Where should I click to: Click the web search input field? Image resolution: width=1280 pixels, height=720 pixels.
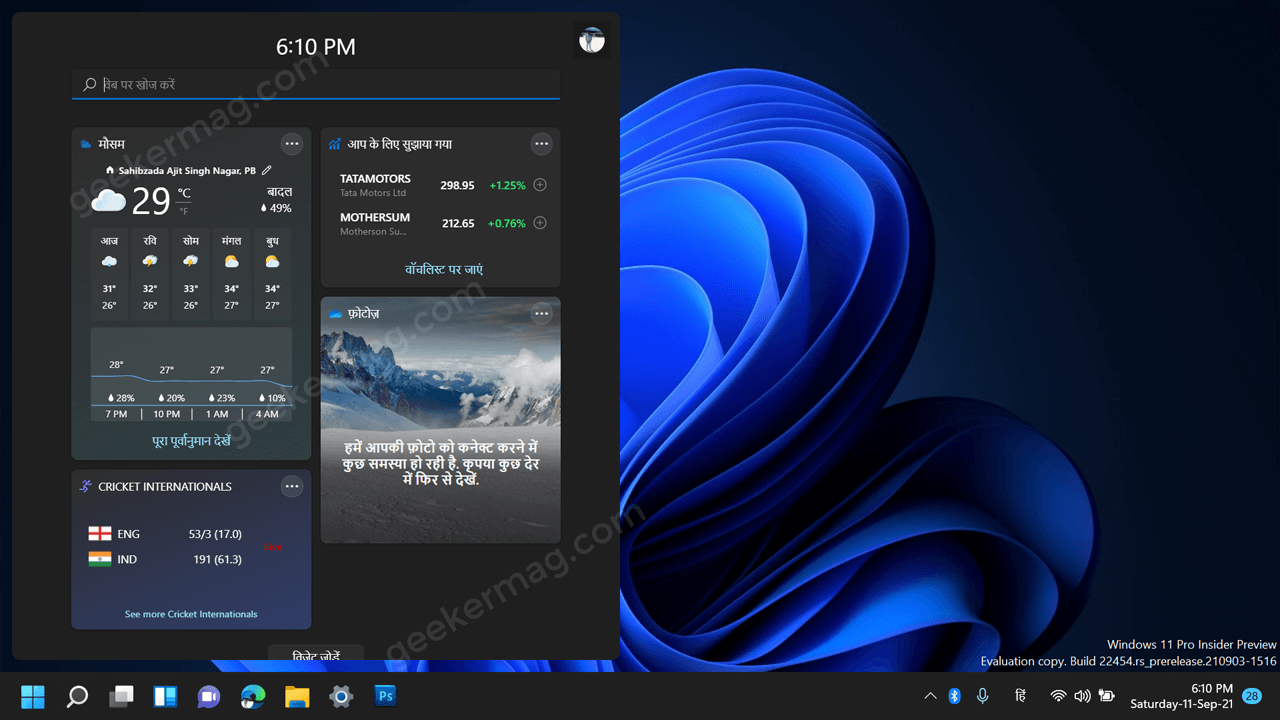316,85
